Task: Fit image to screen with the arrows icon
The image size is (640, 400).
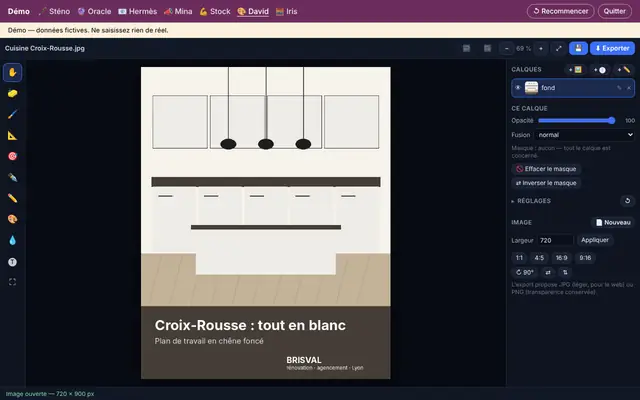Action: pos(558,49)
